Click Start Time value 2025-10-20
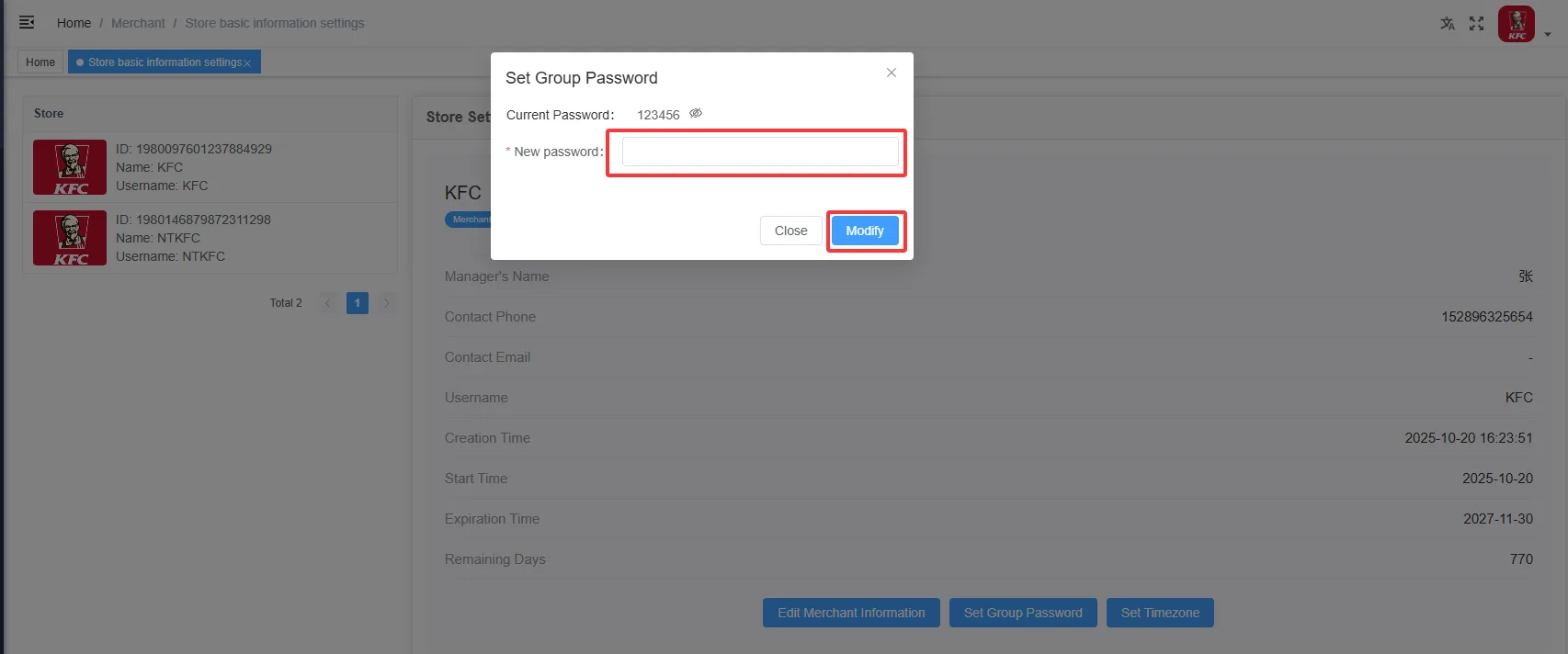 [1497, 479]
